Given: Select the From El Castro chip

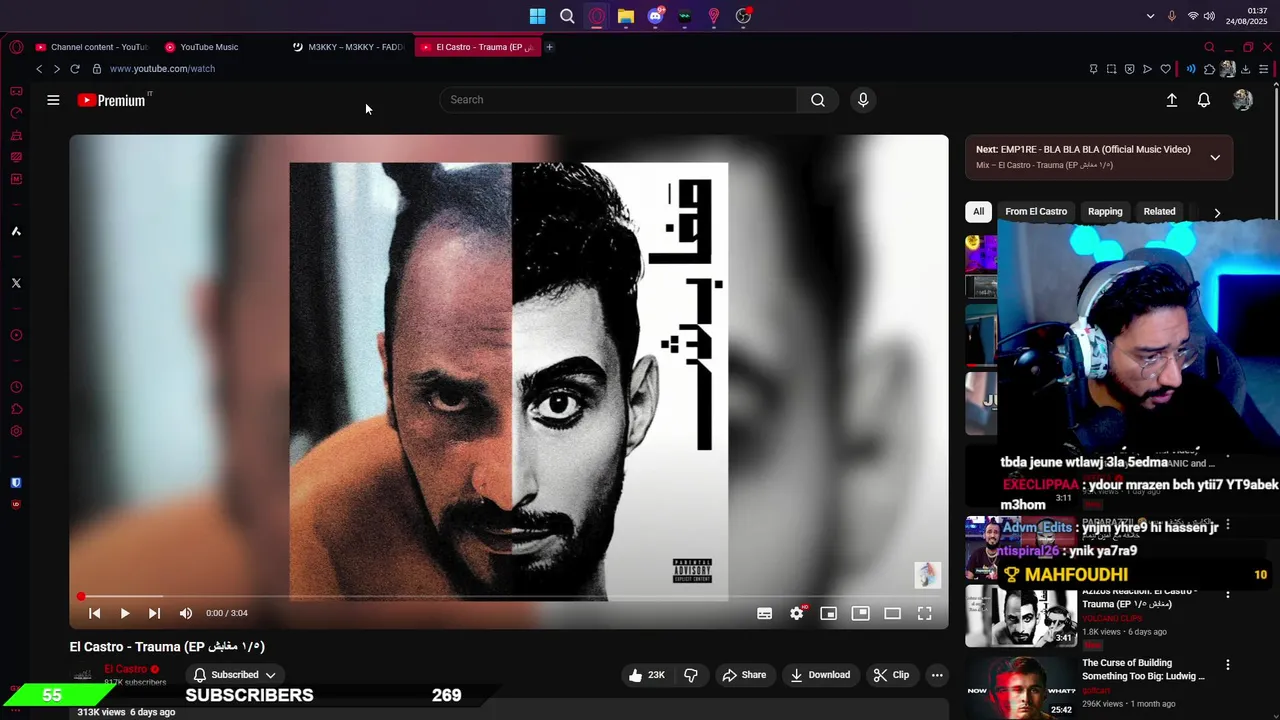Looking at the screenshot, I should (x=1036, y=212).
